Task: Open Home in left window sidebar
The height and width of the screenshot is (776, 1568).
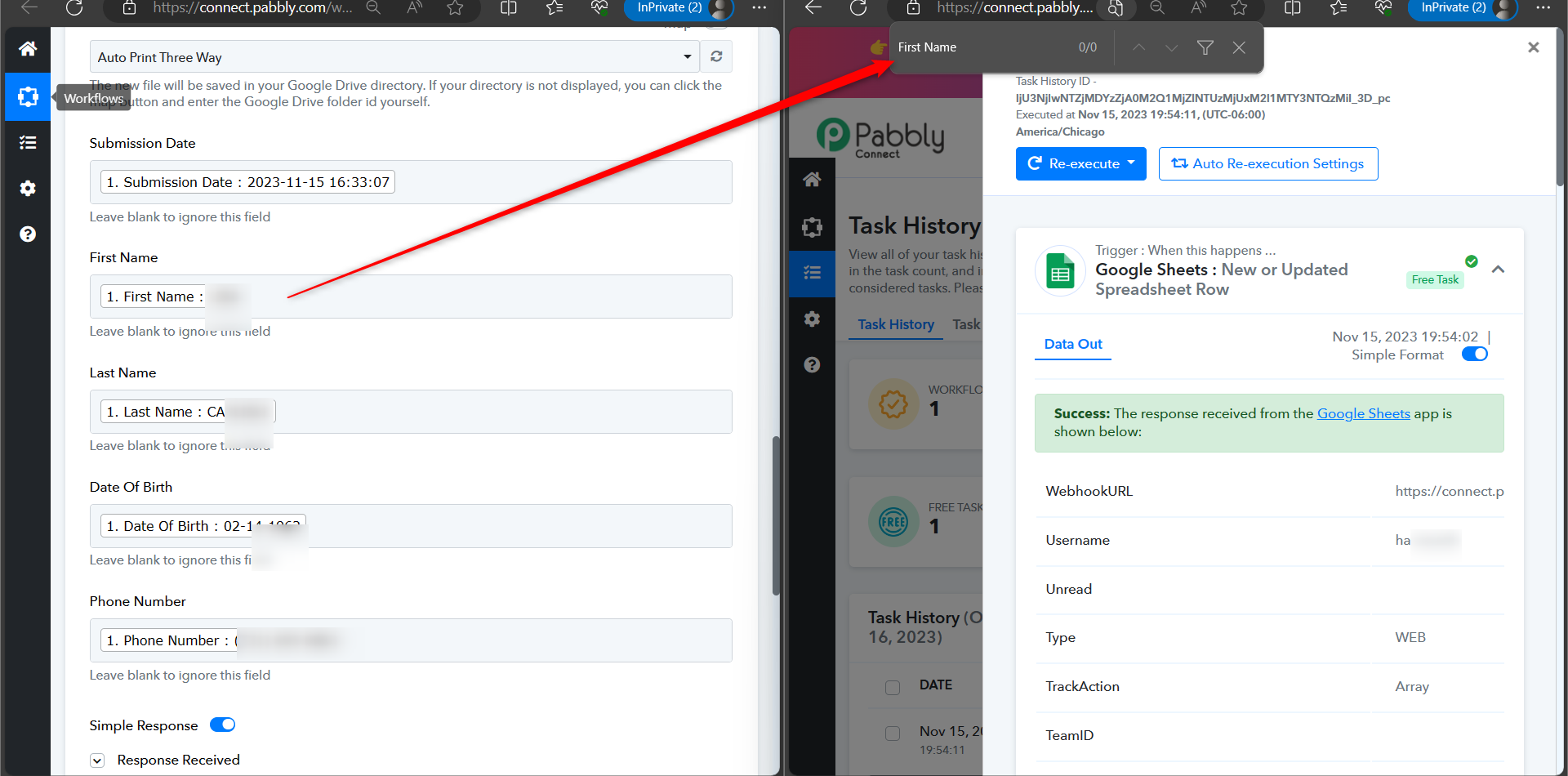Action: (x=28, y=49)
